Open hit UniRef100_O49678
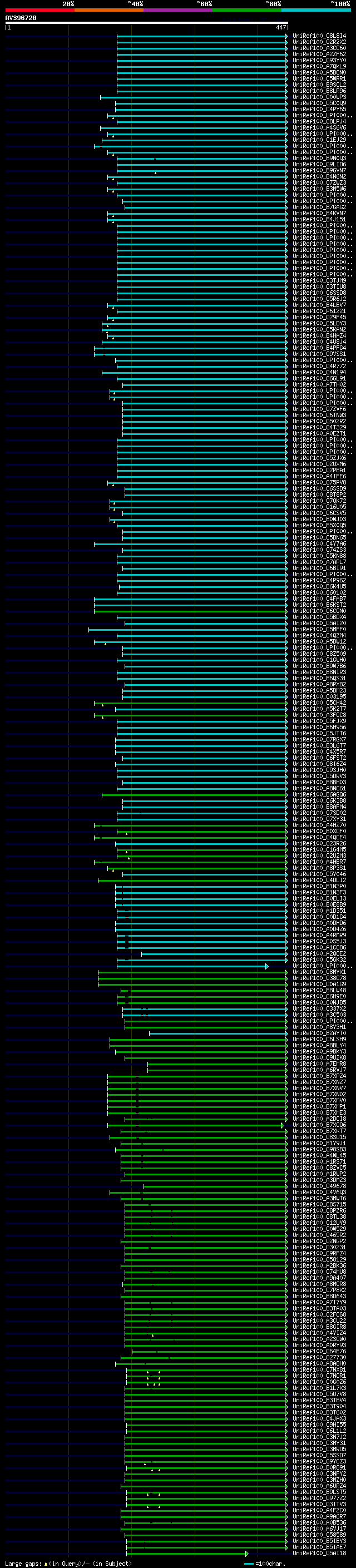The image size is (356, 1568). 319,1186
